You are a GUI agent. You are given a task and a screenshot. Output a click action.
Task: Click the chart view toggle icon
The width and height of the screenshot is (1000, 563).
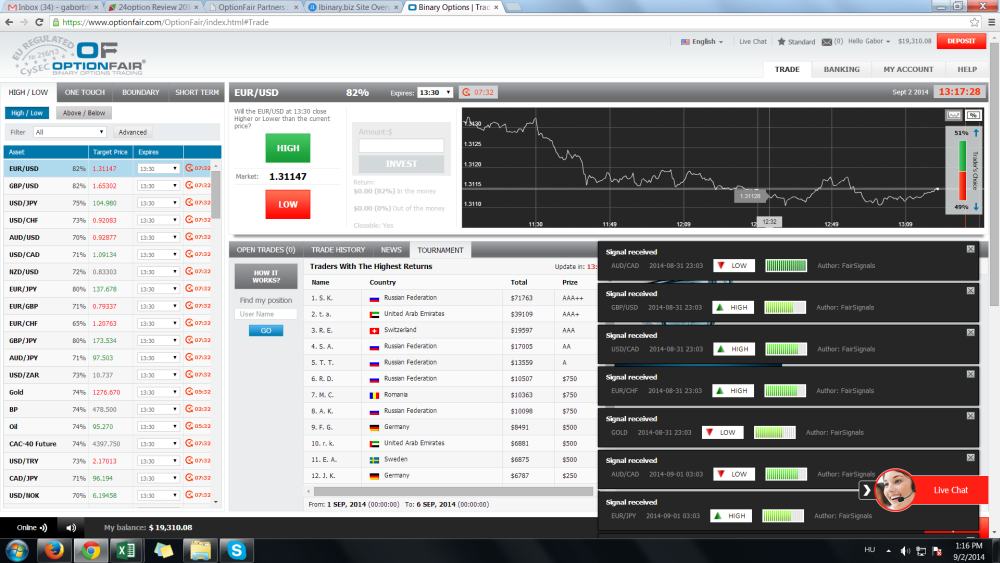953,115
